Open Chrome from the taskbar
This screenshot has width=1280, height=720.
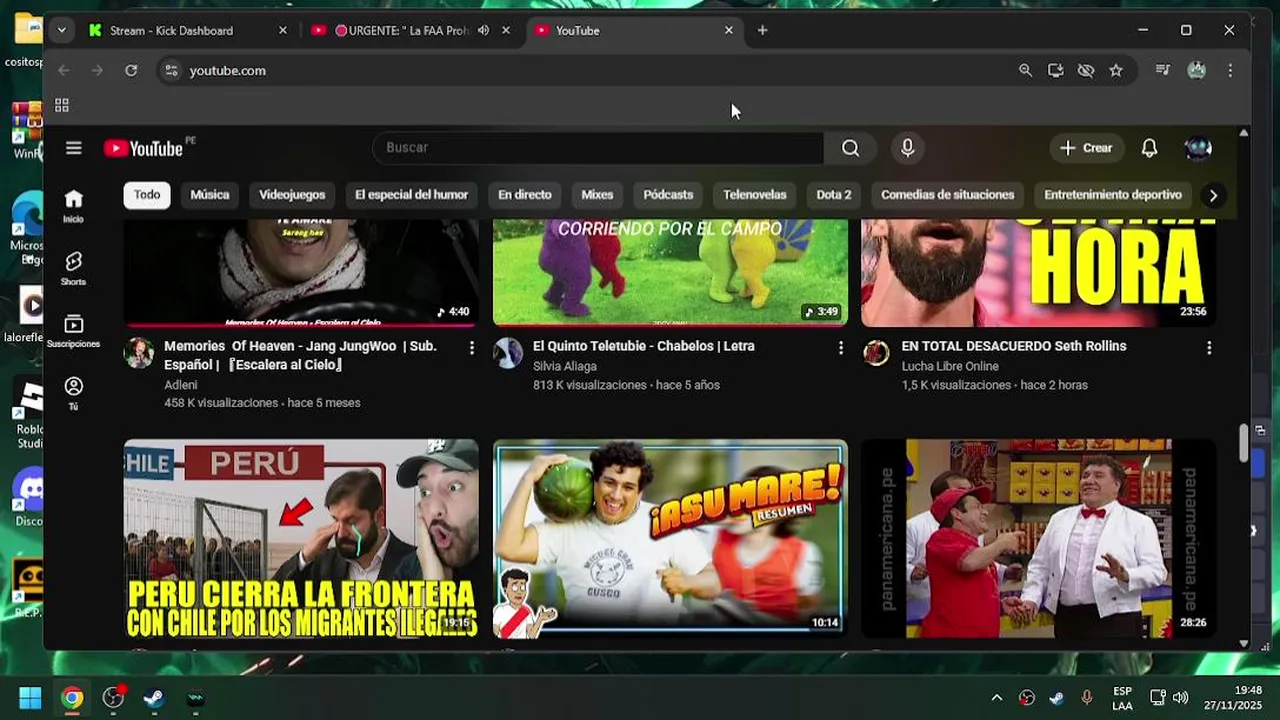tap(72, 698)
